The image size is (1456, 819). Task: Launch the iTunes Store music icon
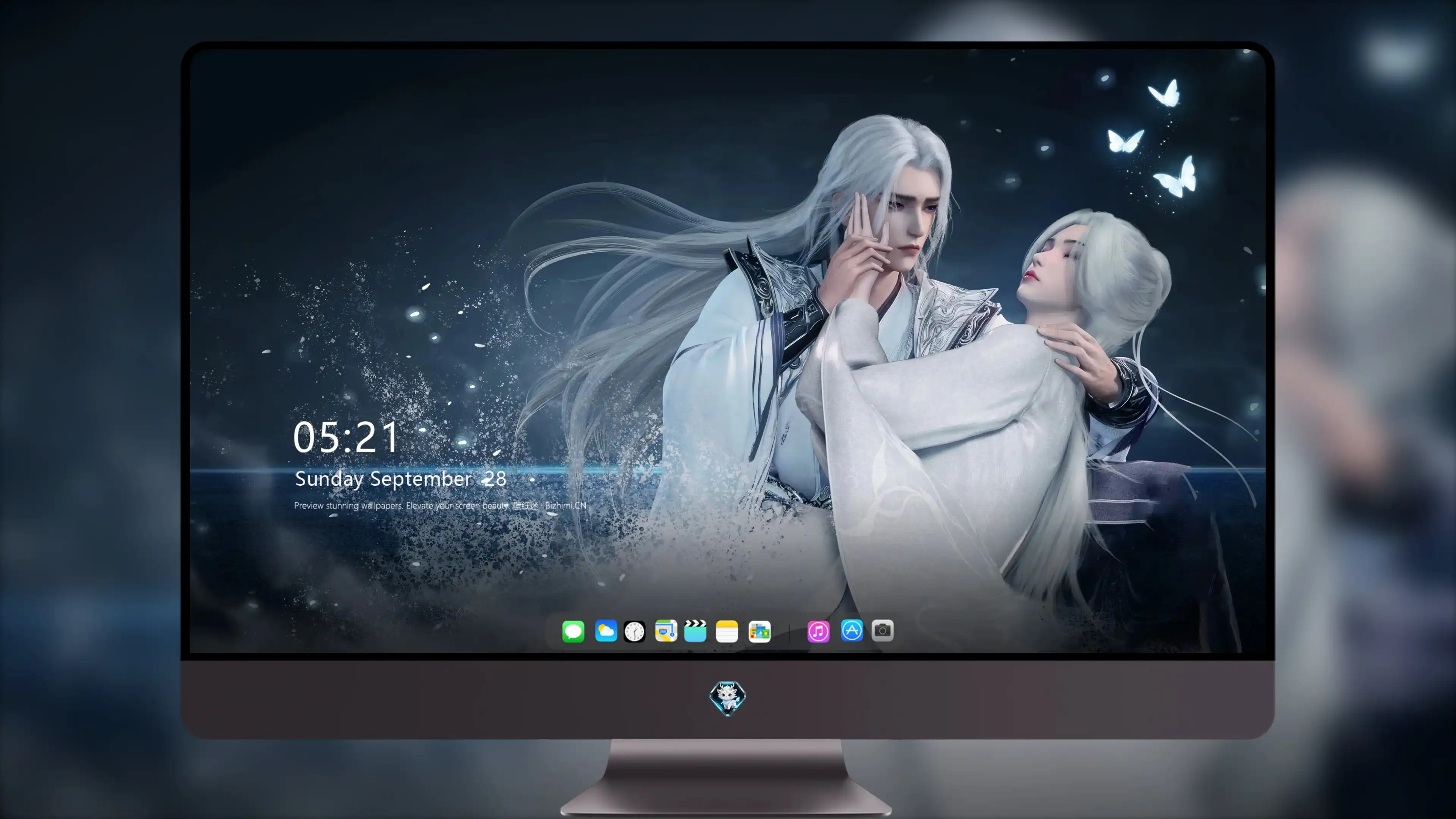(819, 631)
